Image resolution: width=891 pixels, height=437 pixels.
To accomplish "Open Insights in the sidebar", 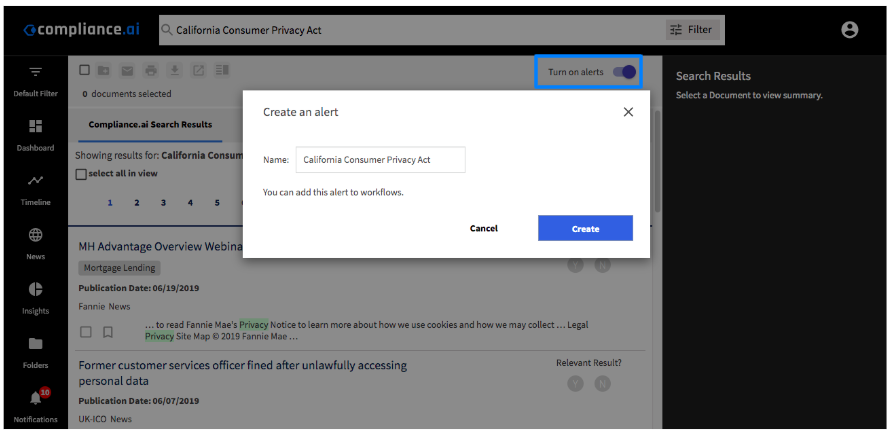I will 36,299.
